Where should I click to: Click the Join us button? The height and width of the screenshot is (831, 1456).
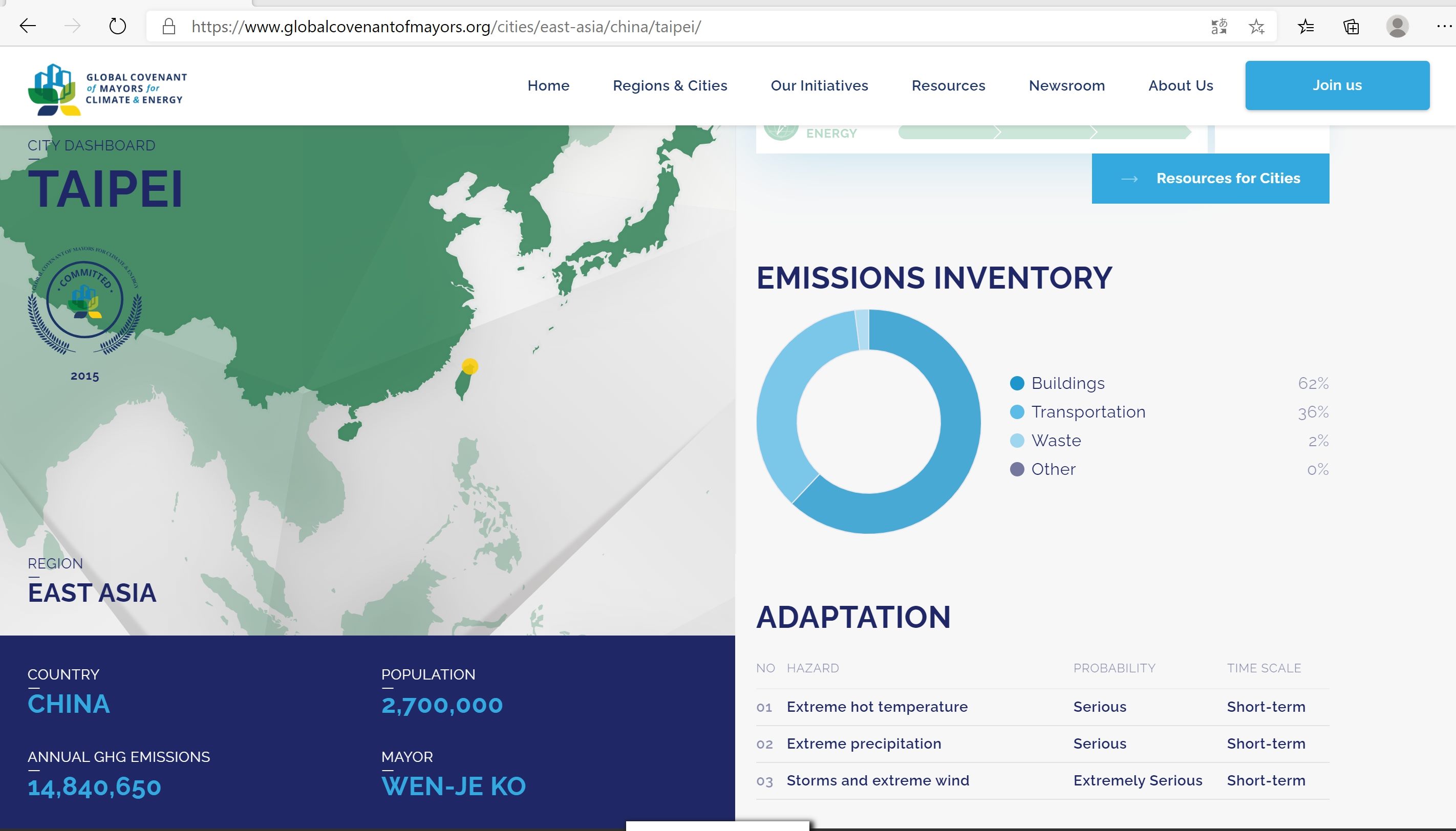click(1337, 85)
